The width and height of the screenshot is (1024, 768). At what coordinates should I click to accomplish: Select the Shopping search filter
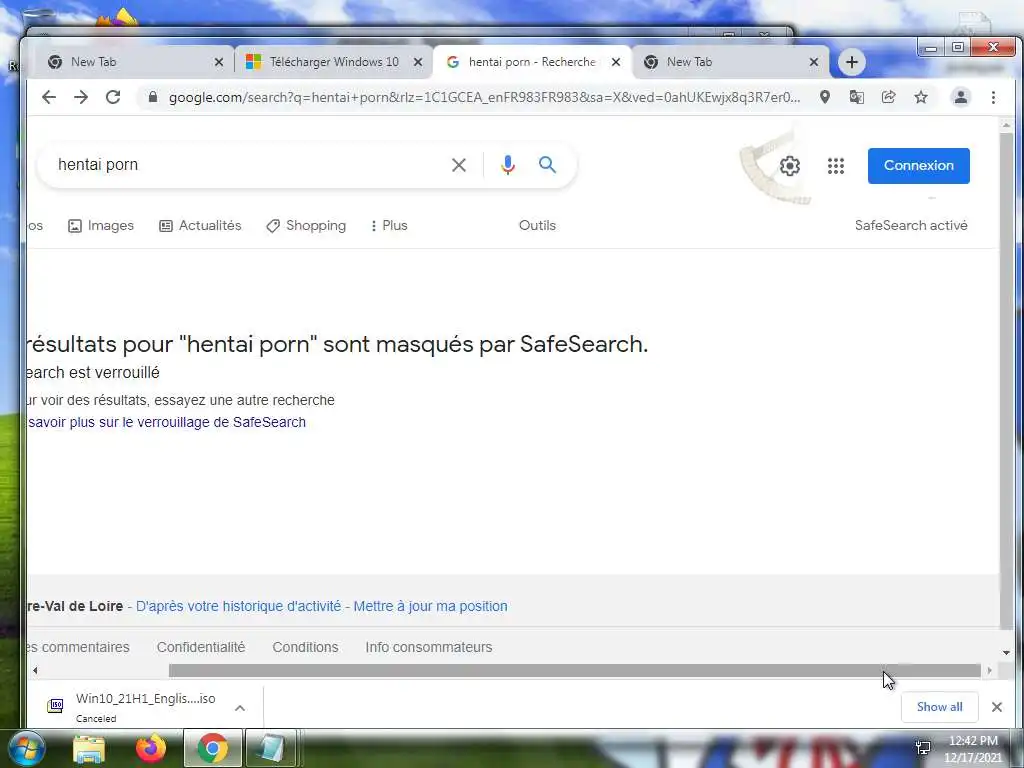pyautogui.click(x=306, y=225)
